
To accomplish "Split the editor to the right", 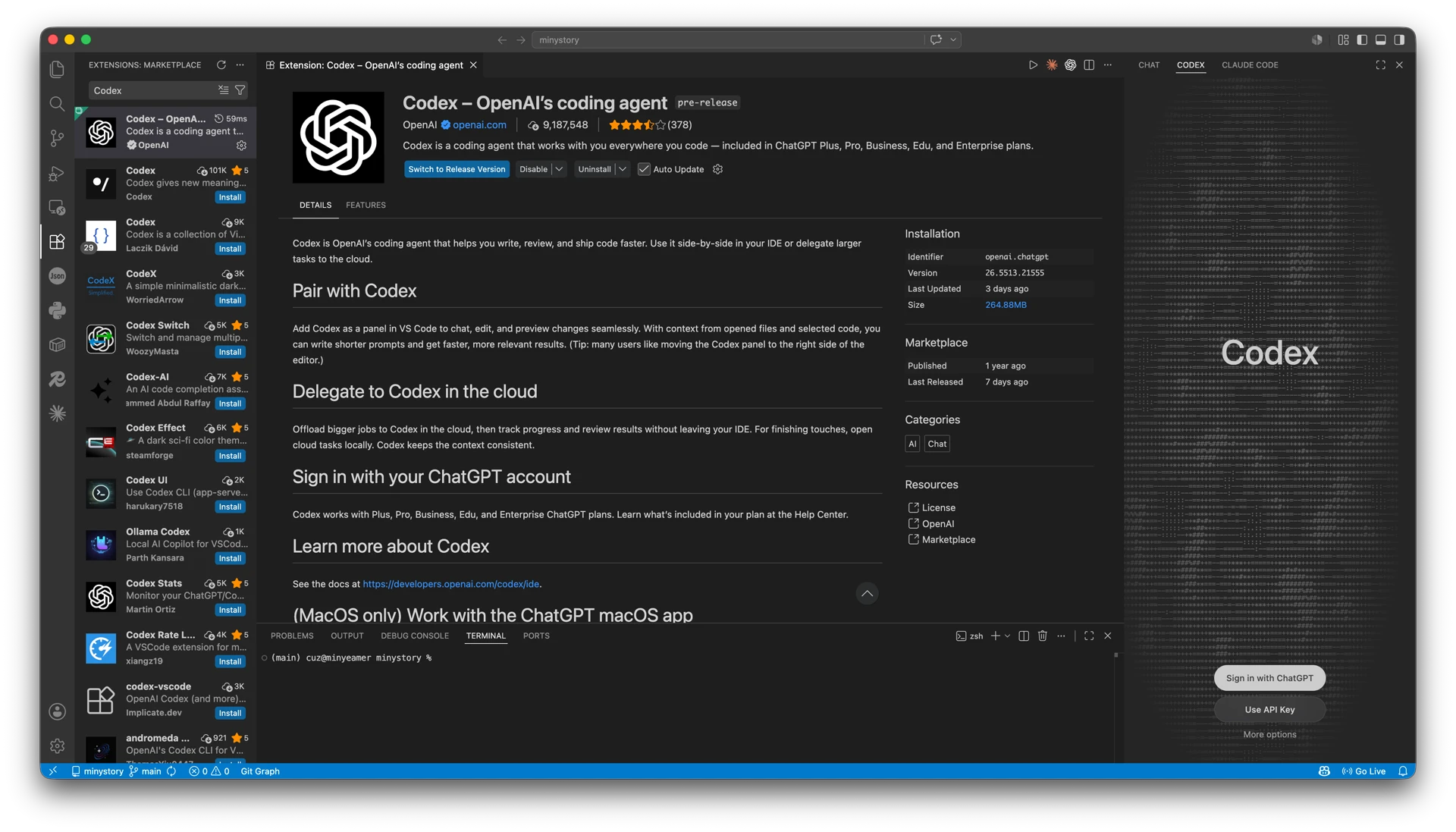I will (x=1089, y=65).
